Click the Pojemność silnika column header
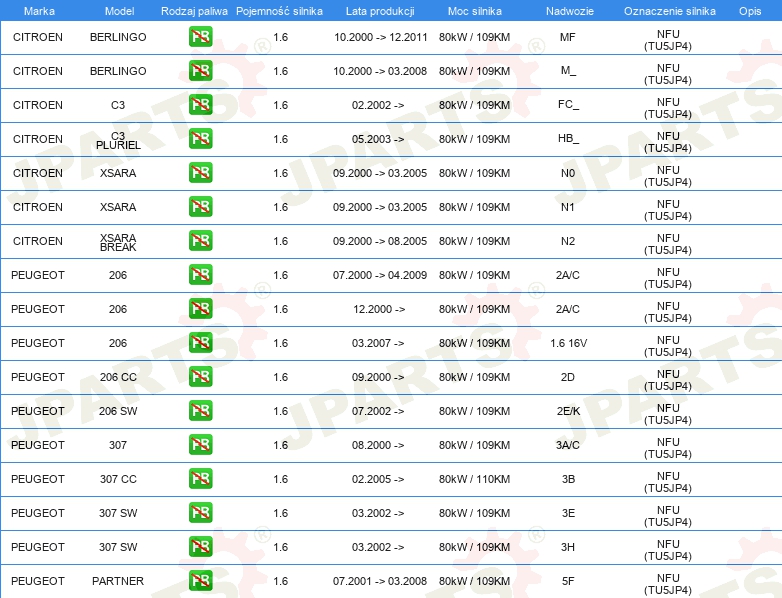Screen dimensions: 782x598 click(x=279, y=11)
